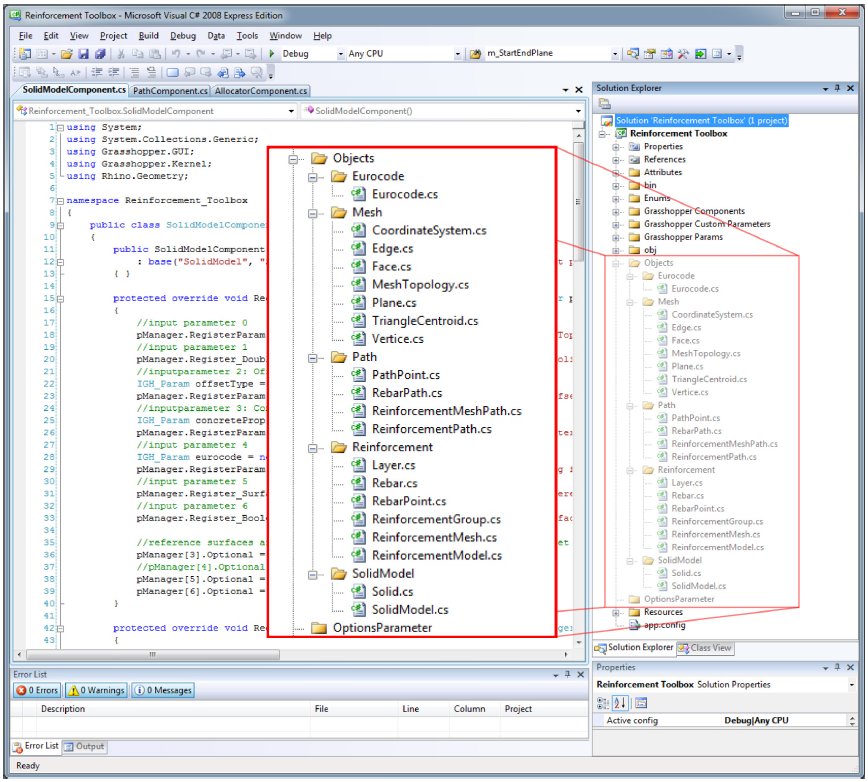Select the Grasshopper Params folder

click(683, 237)
